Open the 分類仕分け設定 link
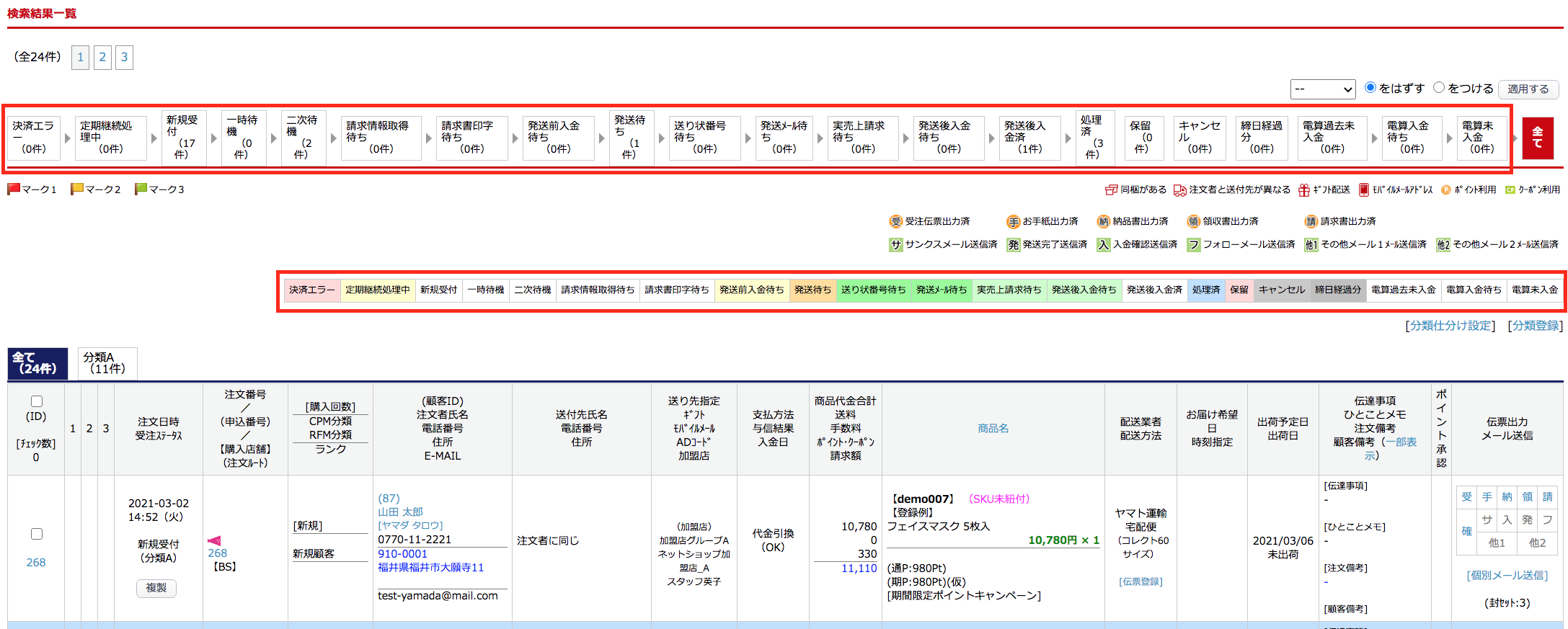Image resolution: width=1568 pixels, height=629 pixels. pyautogui.click(x=1450, y=326)
